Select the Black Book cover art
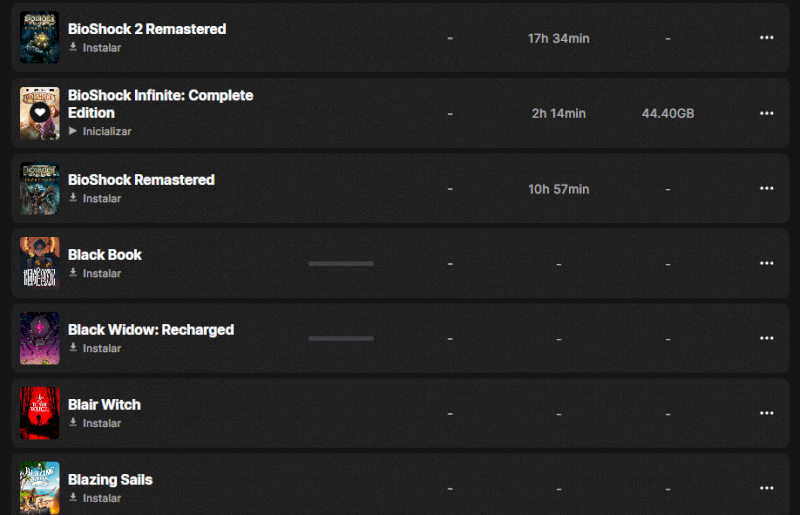The width and height of the screenshot is (800, 515). 39,263
